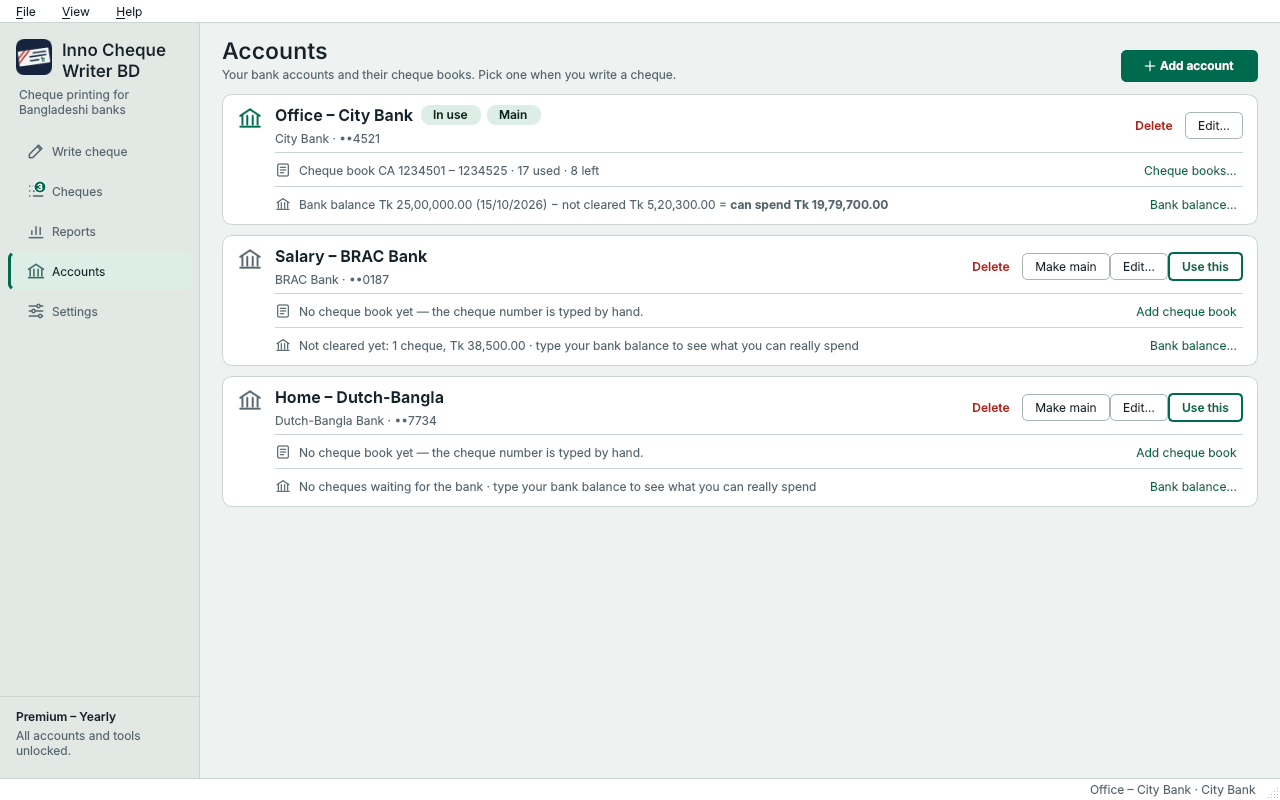The image size is (1280, 800).
Task: Add a new account
Action: coord(1189,66)
